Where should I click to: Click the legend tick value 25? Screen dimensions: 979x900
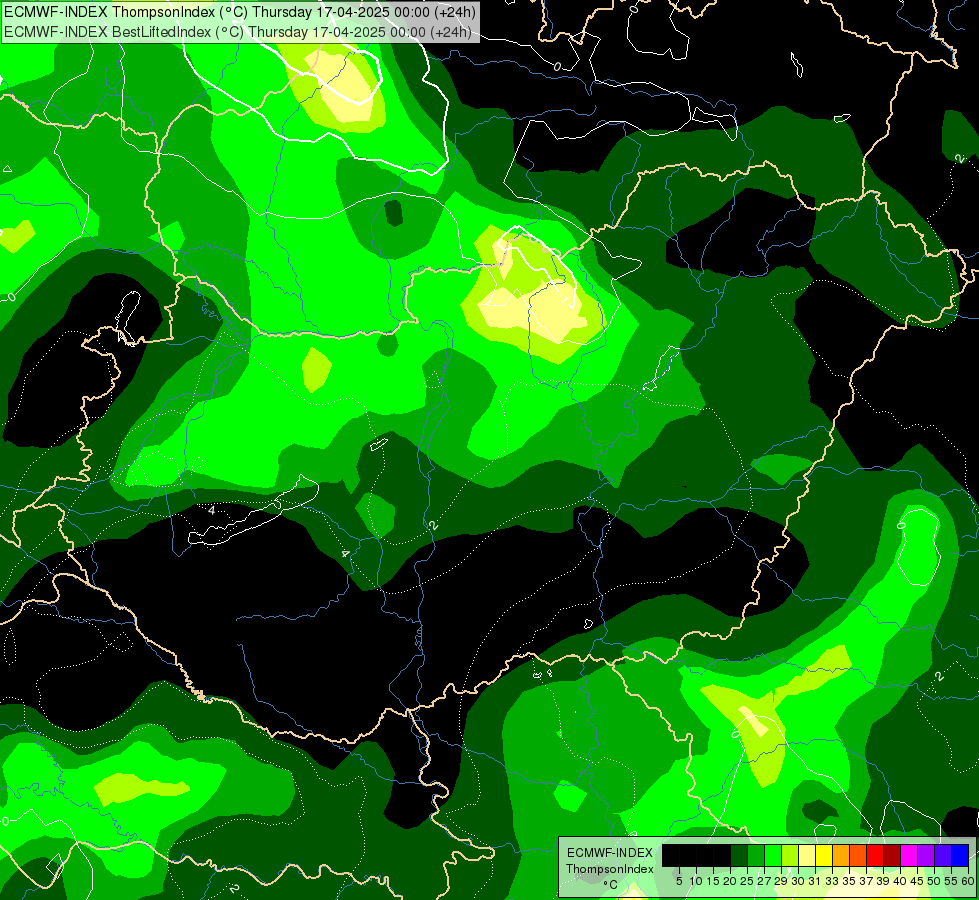(747, 881)
